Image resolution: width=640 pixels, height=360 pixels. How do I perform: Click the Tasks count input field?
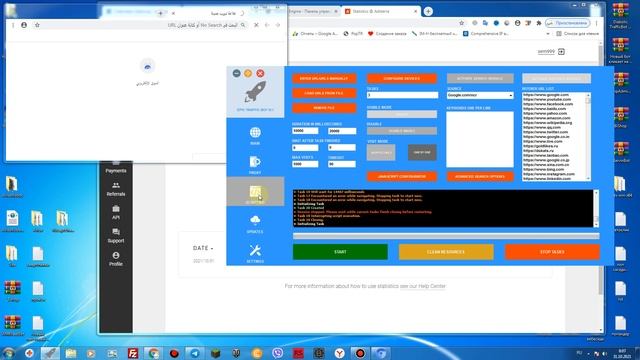[x=402, y=95]
